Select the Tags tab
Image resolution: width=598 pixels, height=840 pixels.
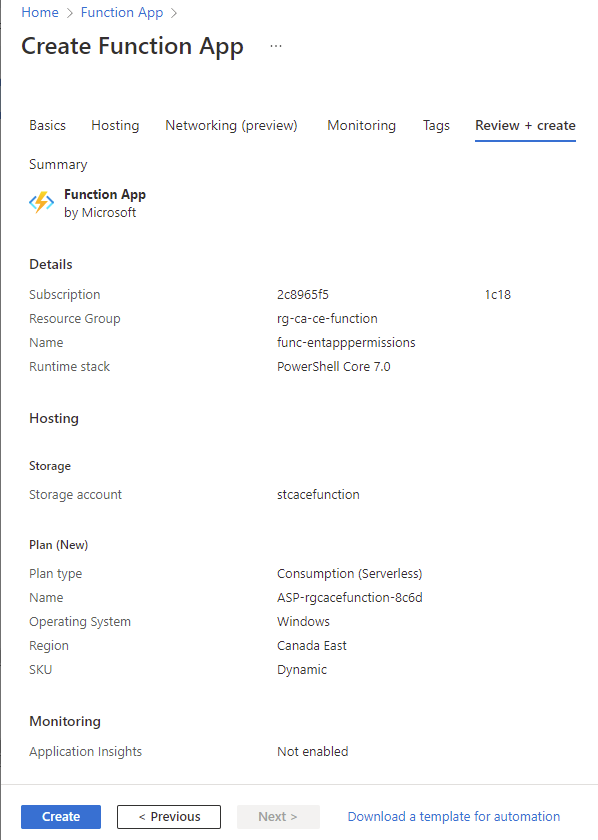pyautogui.click(x=436, y=125)
